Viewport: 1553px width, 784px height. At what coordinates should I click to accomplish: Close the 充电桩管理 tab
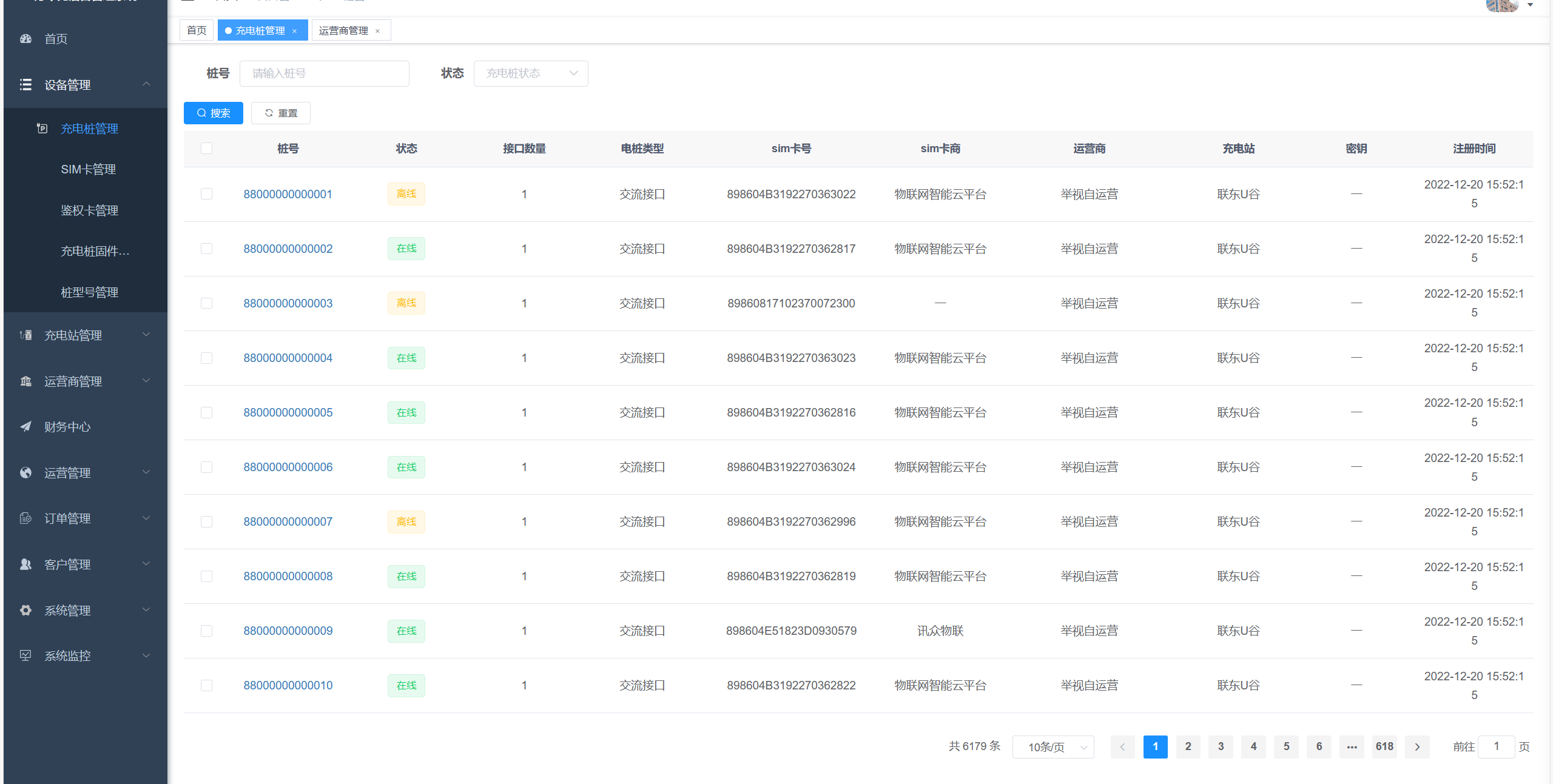[295, 31]
